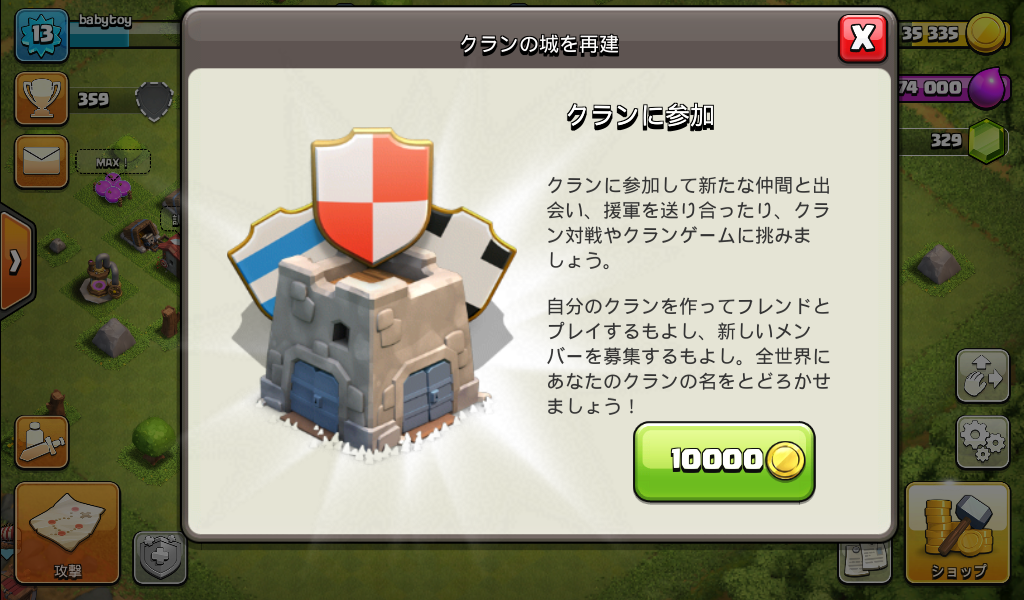Expand the orange side panel arrow
Image resolution: width=1024 pixels, height=600 pixels.
16,261
